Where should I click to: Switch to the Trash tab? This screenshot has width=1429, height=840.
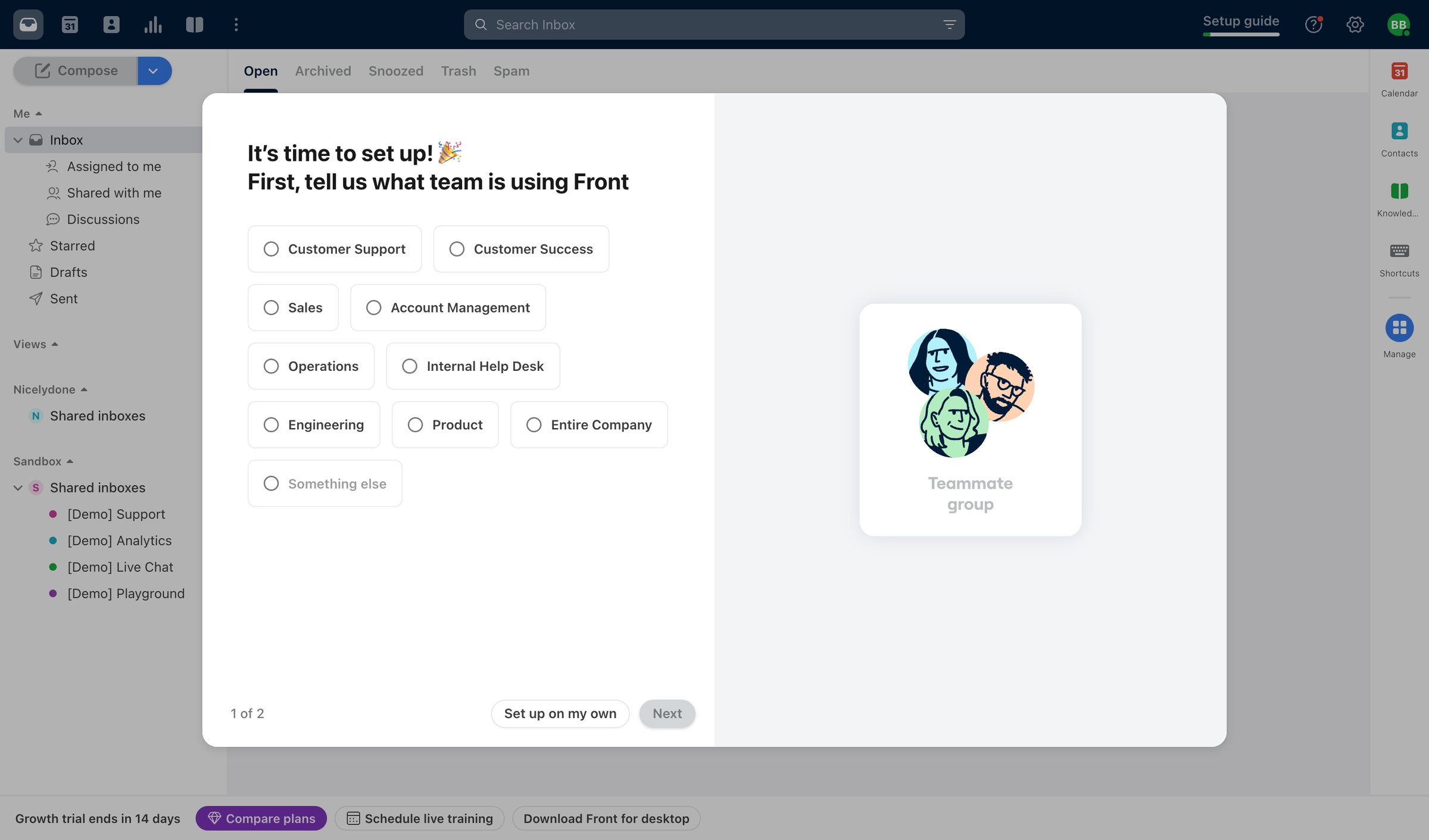[458, 71]
